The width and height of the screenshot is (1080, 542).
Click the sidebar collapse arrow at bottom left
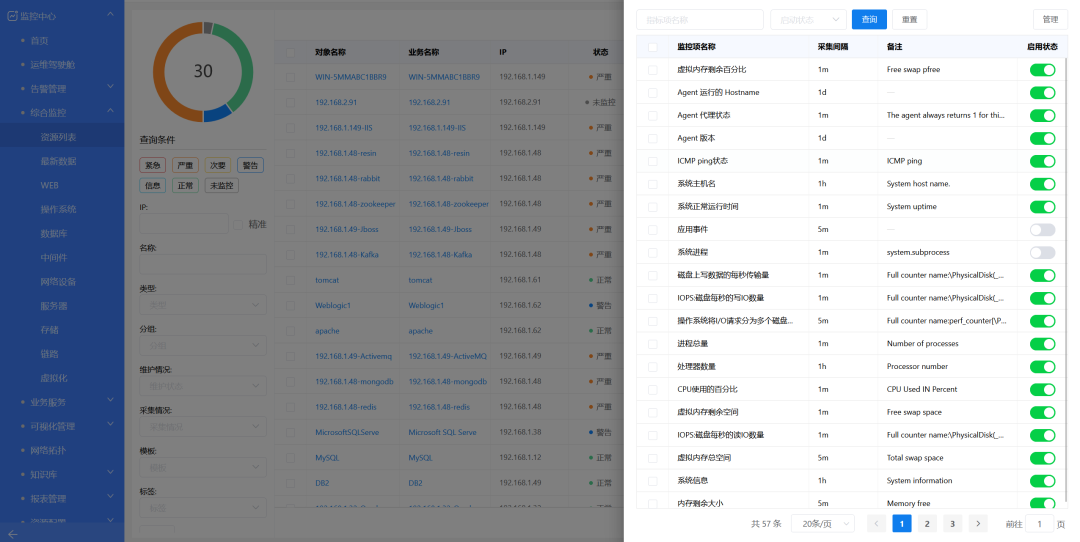[x=12, y=534]
